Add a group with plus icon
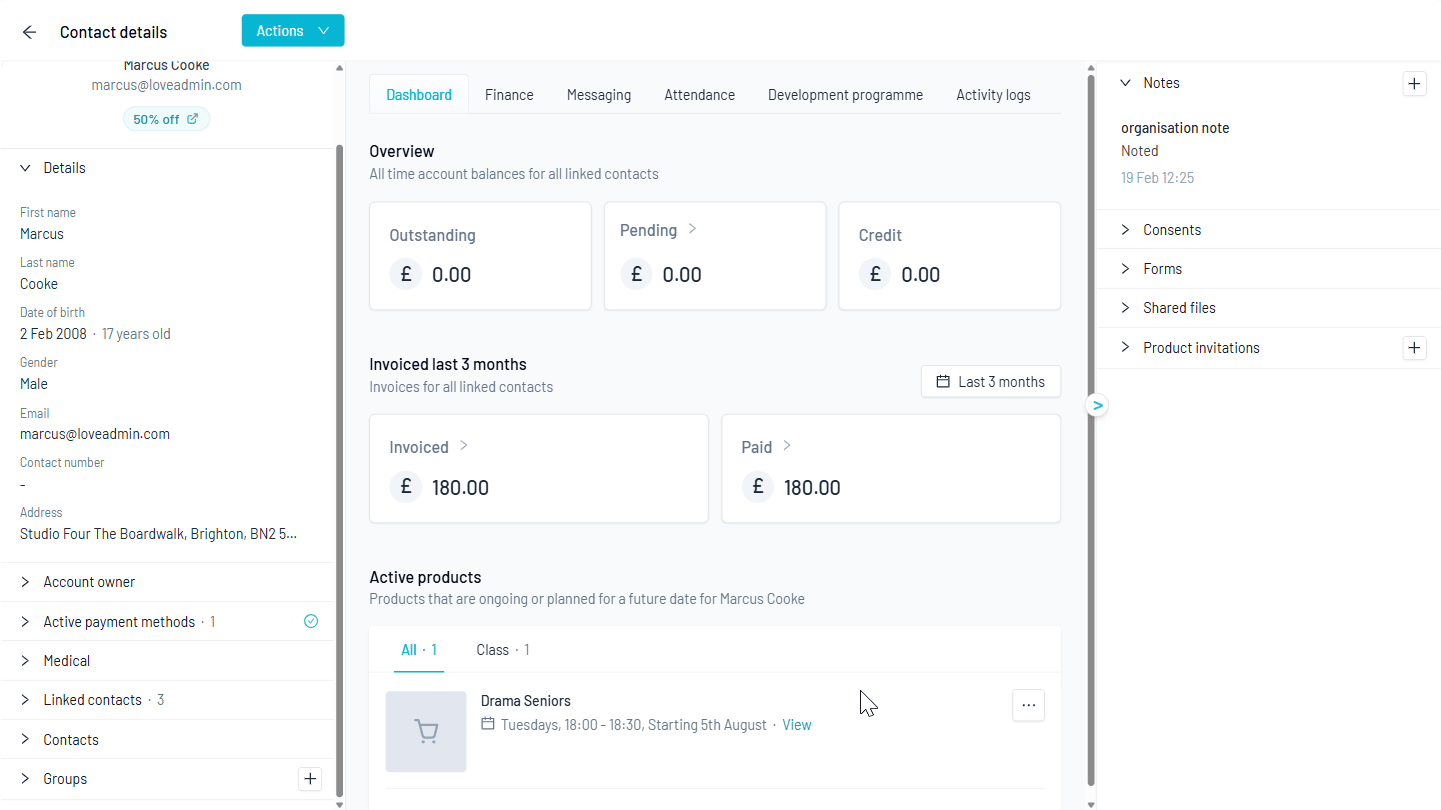Image resolution: width=1441 pixels, height=810 pixels. (x=310, y=779)
